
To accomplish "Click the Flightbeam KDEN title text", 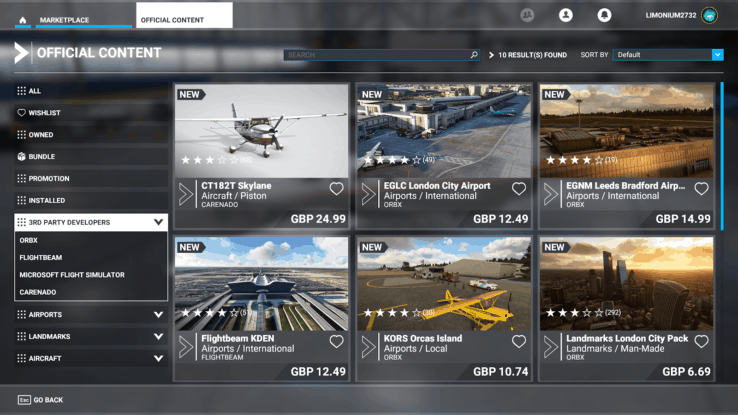I will 238,338.
